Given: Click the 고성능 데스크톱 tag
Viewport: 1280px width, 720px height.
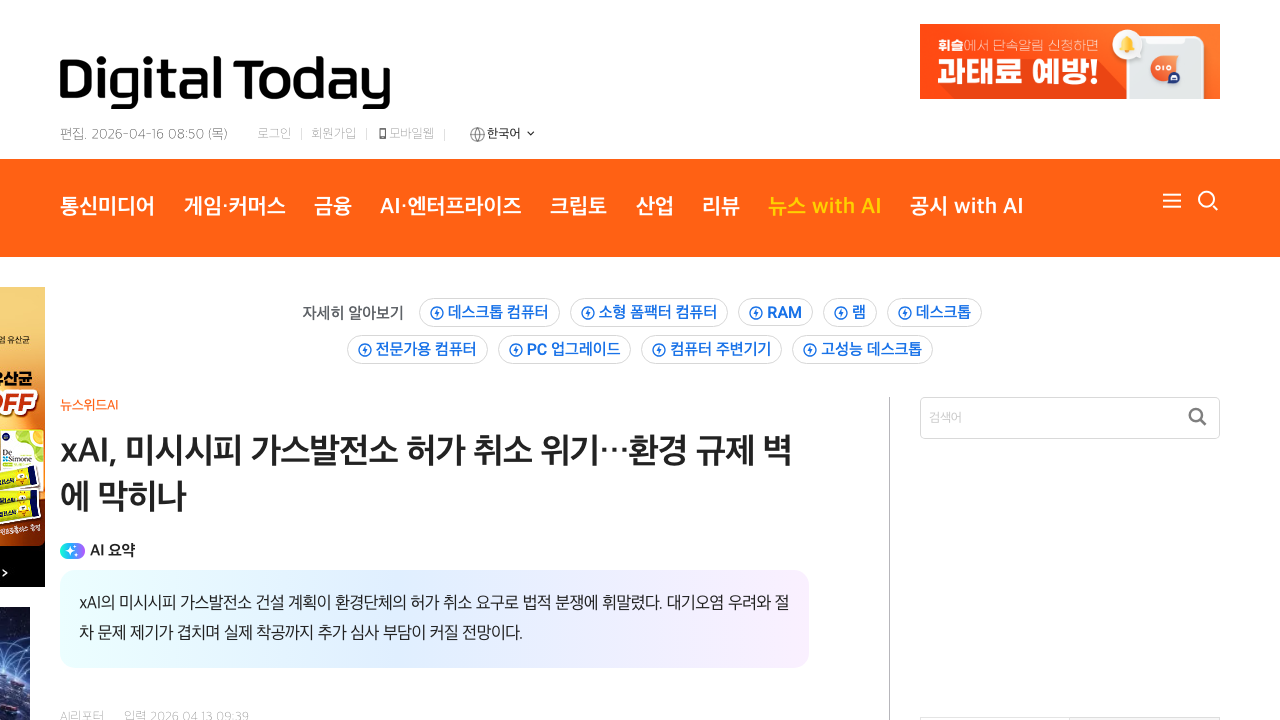Looking at the screenshot, I should [862, 350].
